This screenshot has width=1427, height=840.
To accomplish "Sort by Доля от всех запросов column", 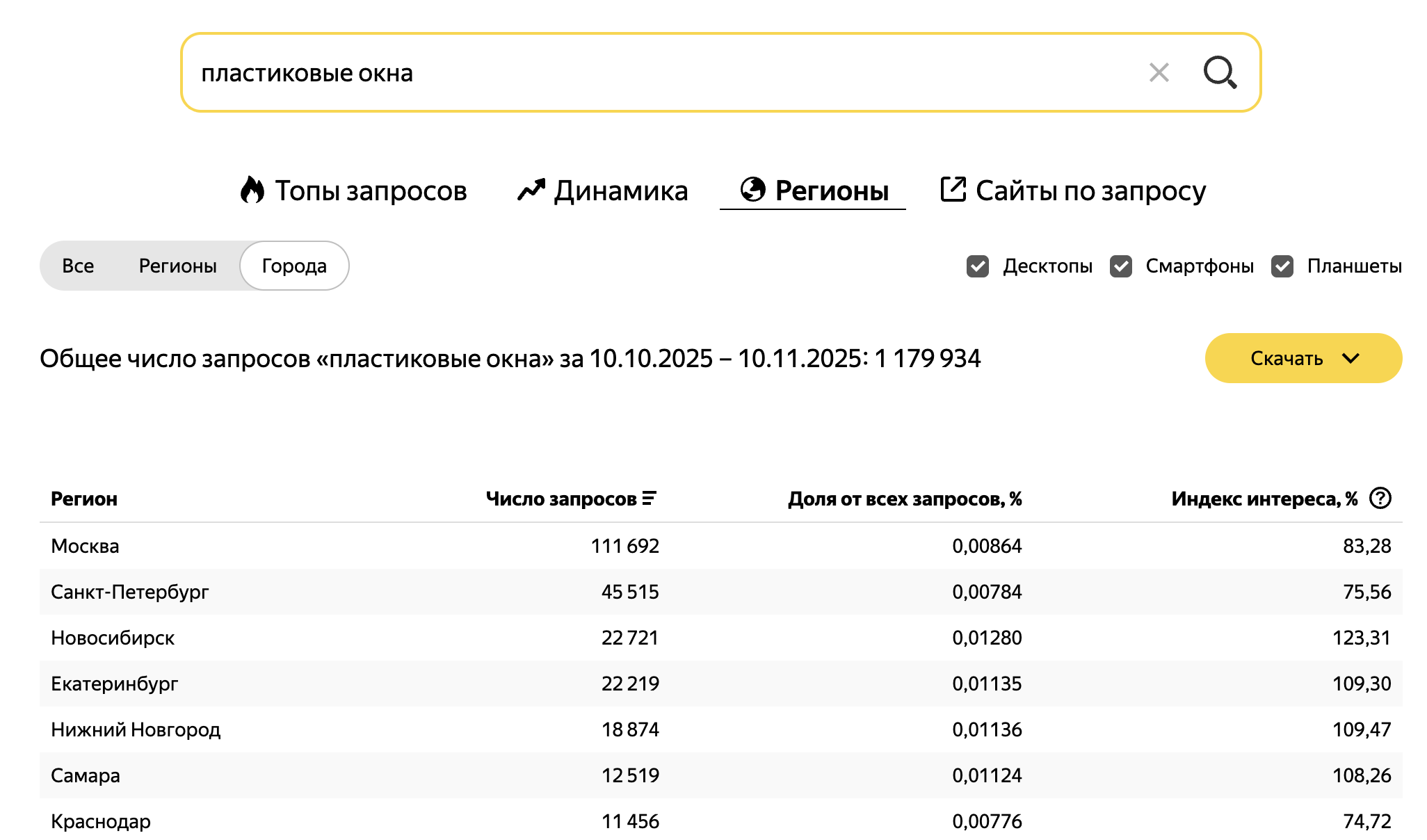I will click(x=904, y=499).
